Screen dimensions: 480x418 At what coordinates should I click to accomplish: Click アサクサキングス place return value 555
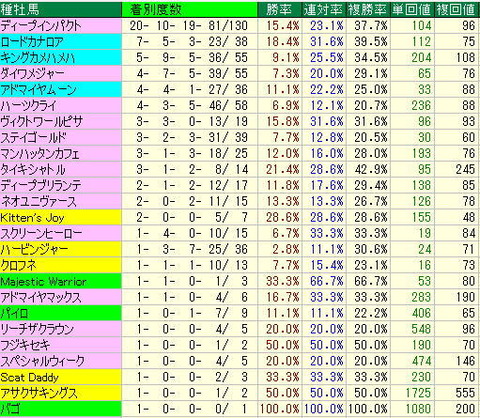pos(465,394)
